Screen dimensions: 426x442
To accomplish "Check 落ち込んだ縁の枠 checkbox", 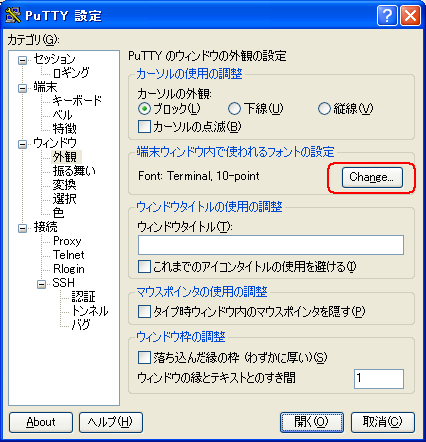I will click(x=144, y=358).
